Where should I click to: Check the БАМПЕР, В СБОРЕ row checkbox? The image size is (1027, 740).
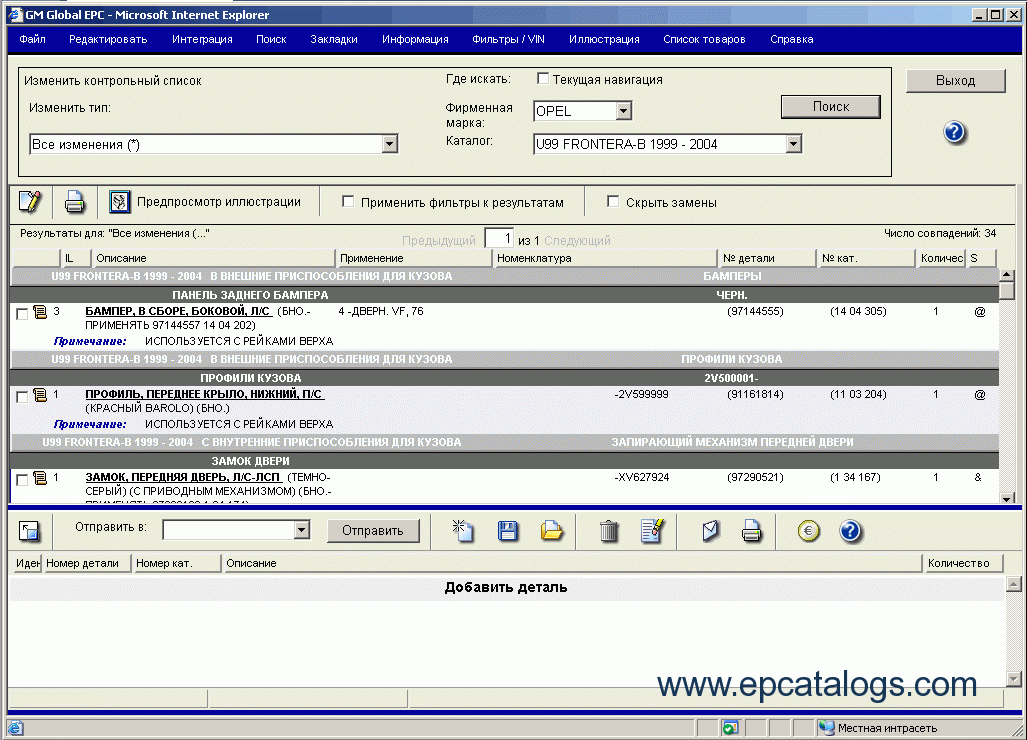pos(22,314)
